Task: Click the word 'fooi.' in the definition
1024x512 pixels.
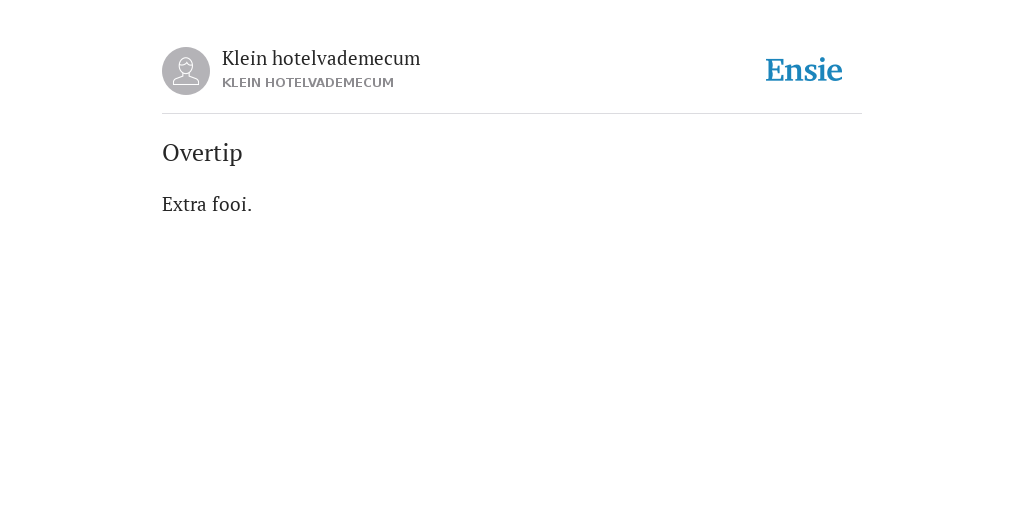Action: click(x=232, y=204)
